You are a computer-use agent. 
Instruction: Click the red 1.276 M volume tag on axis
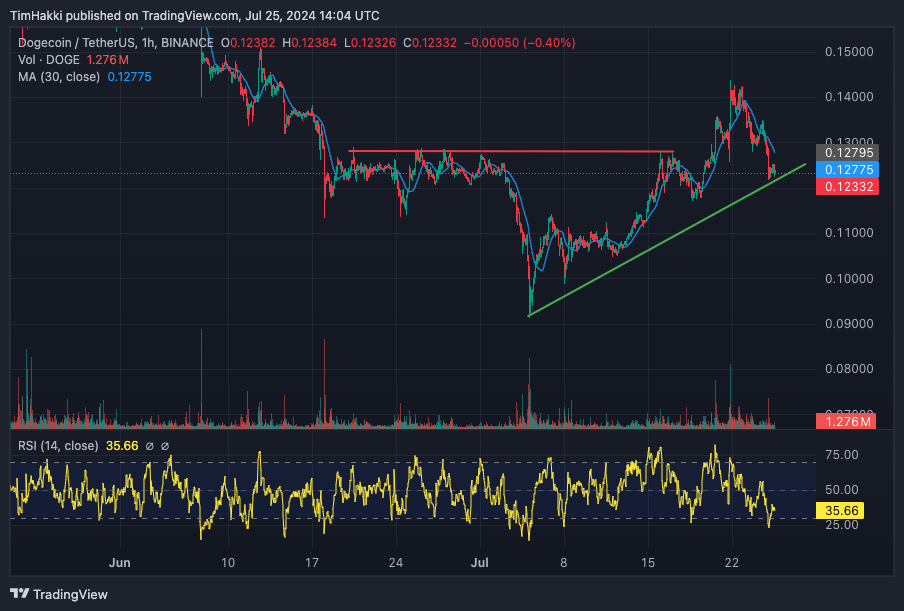(846, 421)
